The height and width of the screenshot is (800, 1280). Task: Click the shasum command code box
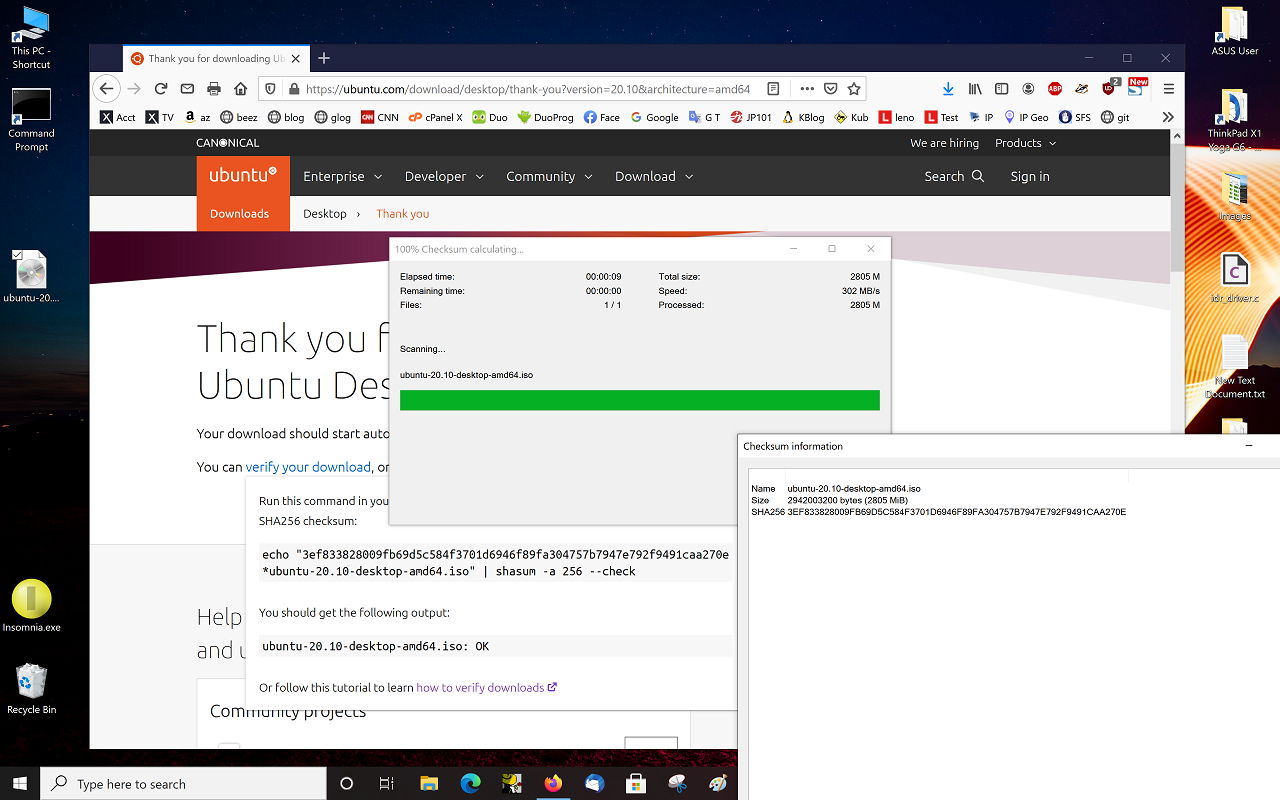pos(495,562)
